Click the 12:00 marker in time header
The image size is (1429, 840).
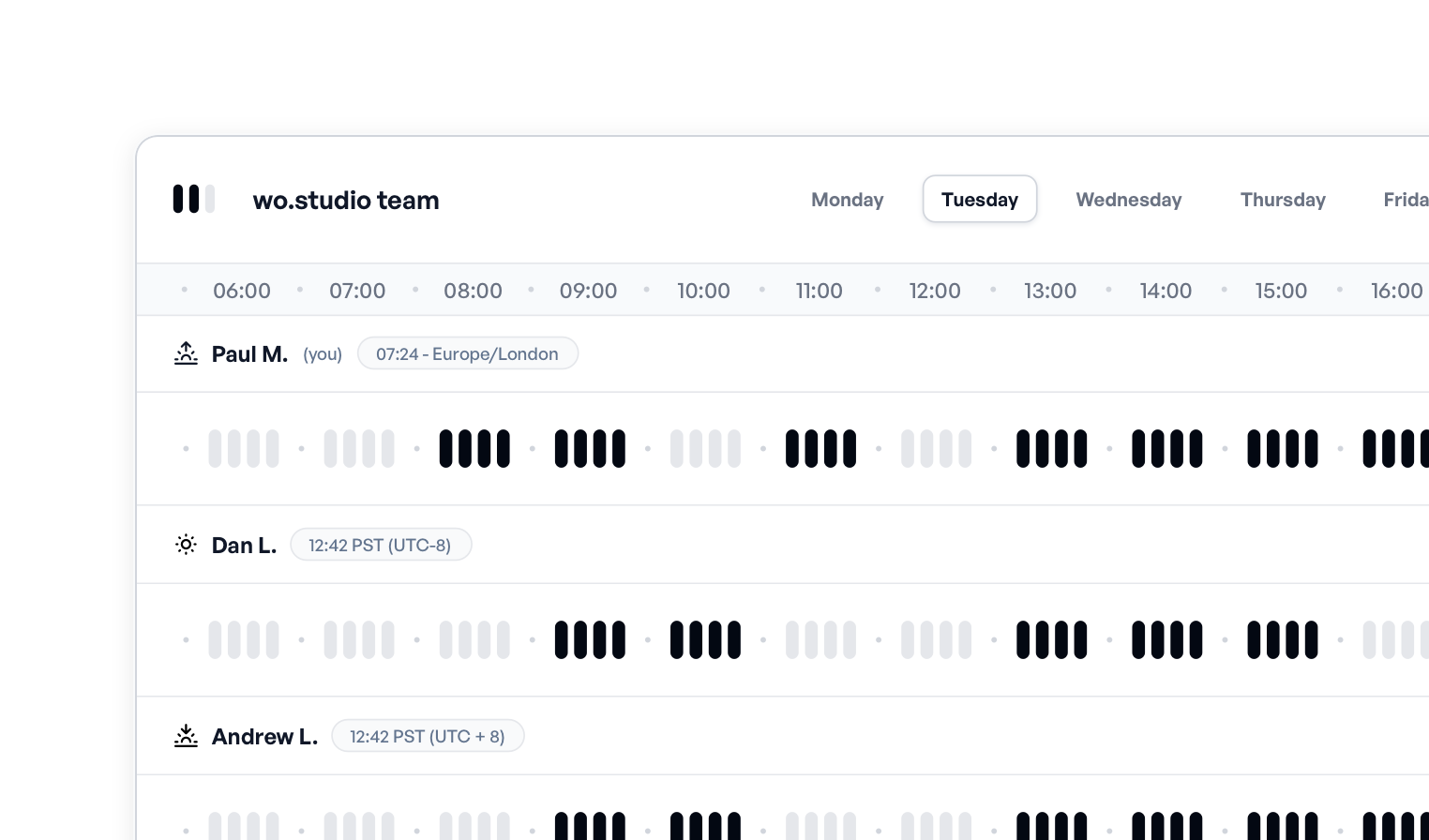click(934, 291)
